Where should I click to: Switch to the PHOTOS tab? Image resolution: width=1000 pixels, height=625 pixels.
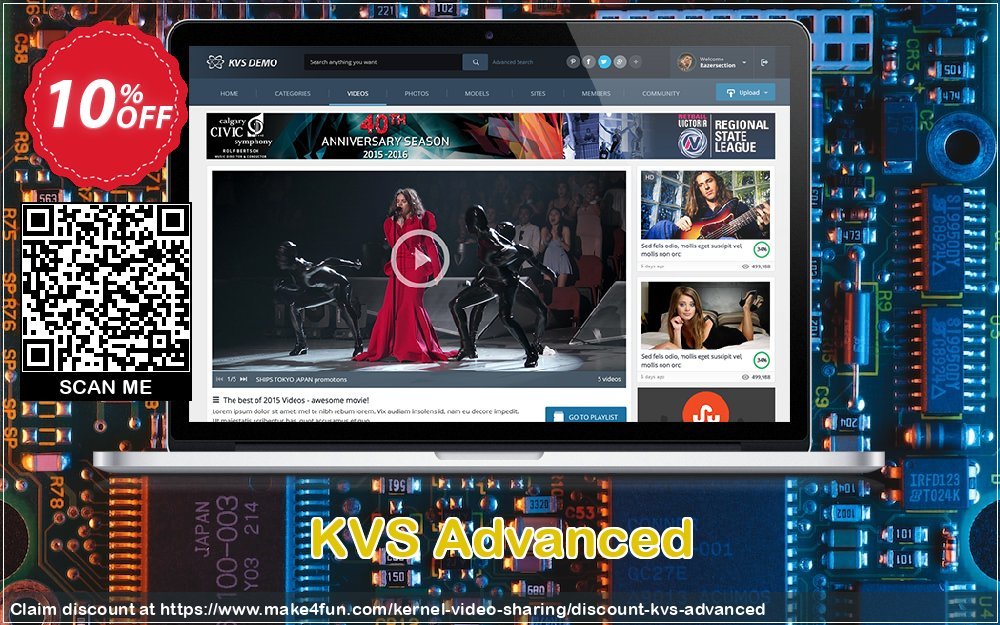click(x=416, y=93)
